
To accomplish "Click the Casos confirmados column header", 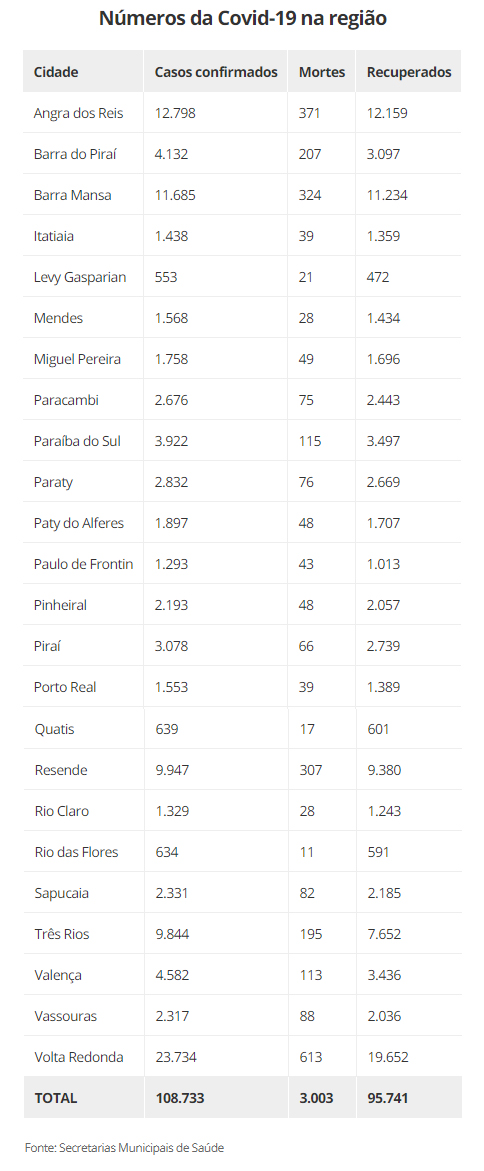I will 216,72.
